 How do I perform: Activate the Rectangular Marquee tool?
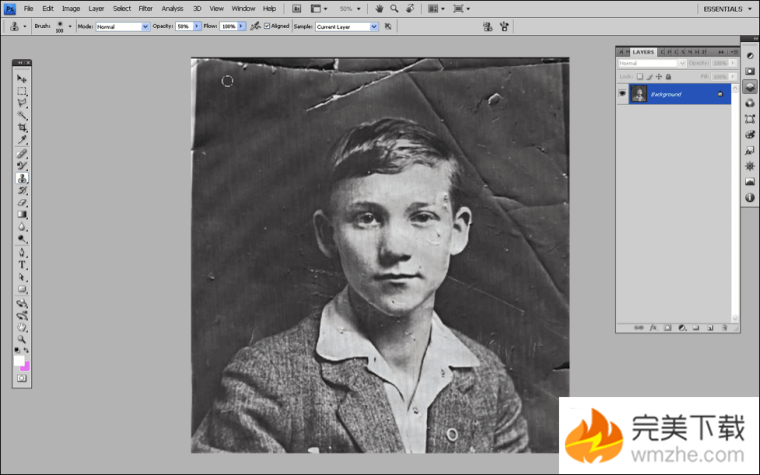point(22,91)
